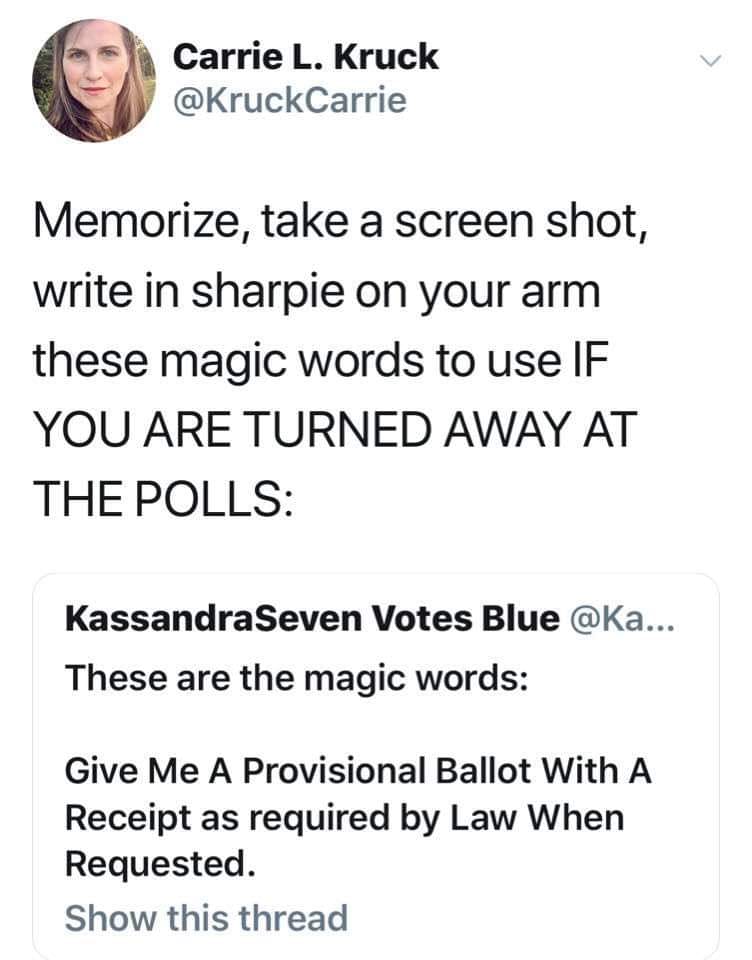Image resolution: width=752 pixels, height=960 pixels.
Task: Click the Carrie L. Kruck display name
Action: 306,56
